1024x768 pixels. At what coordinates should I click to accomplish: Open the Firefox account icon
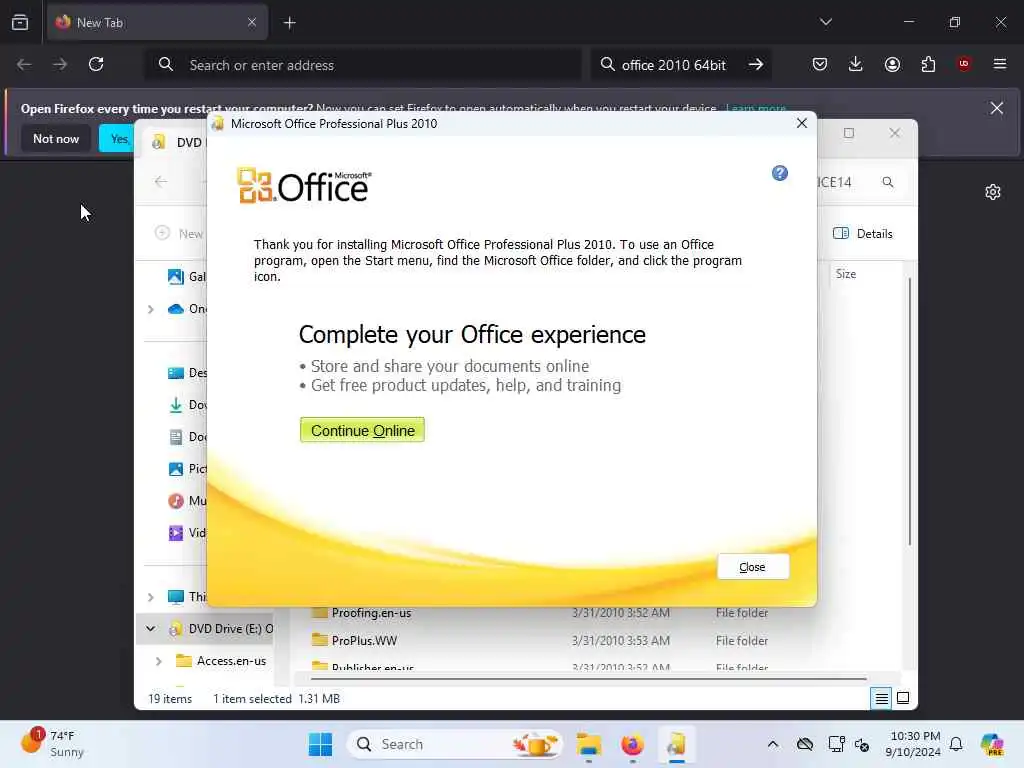coord(892,64)
